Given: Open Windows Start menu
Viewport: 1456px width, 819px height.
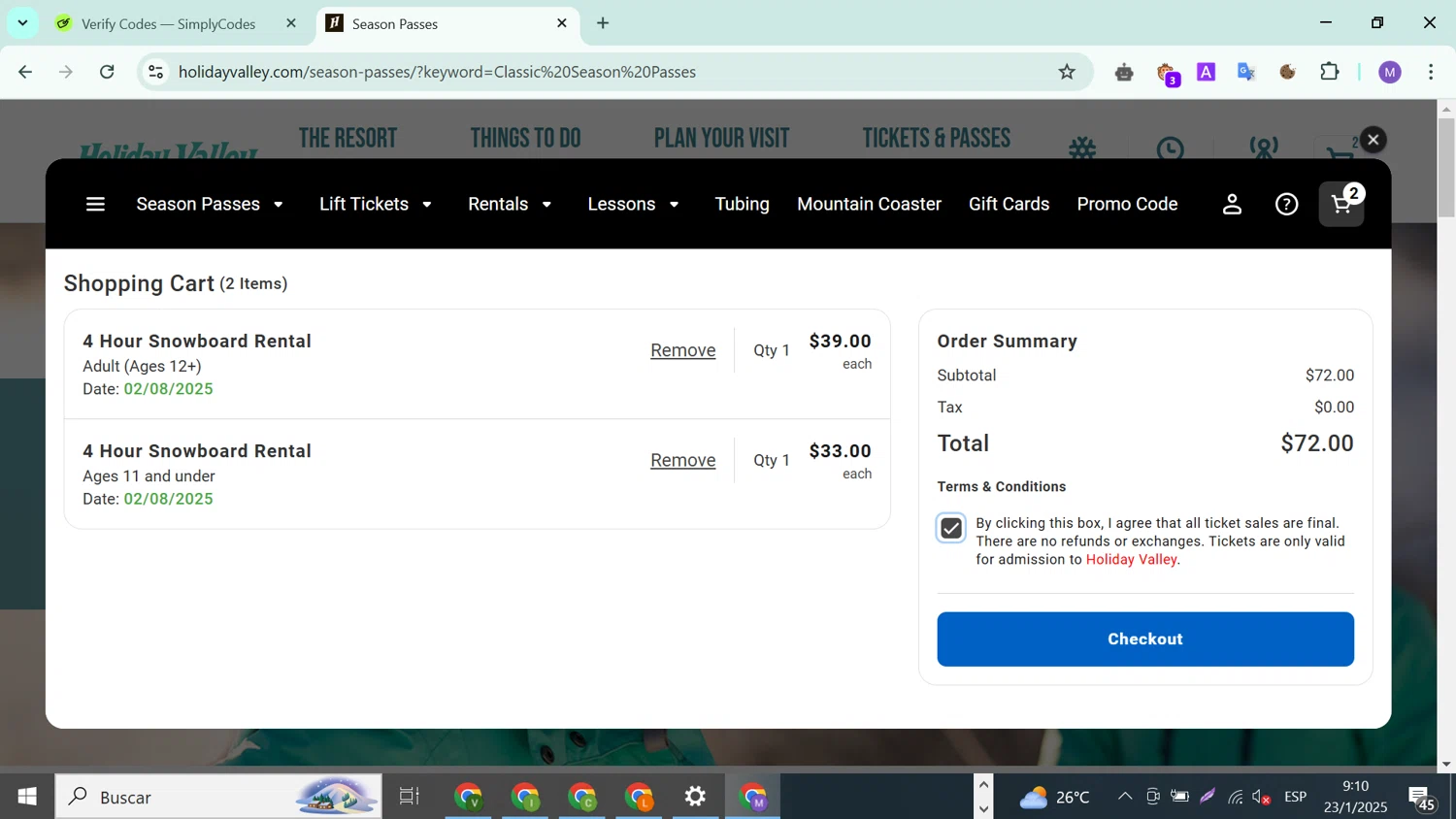Looking at the screenshot, I should click(x=27, y=797).
